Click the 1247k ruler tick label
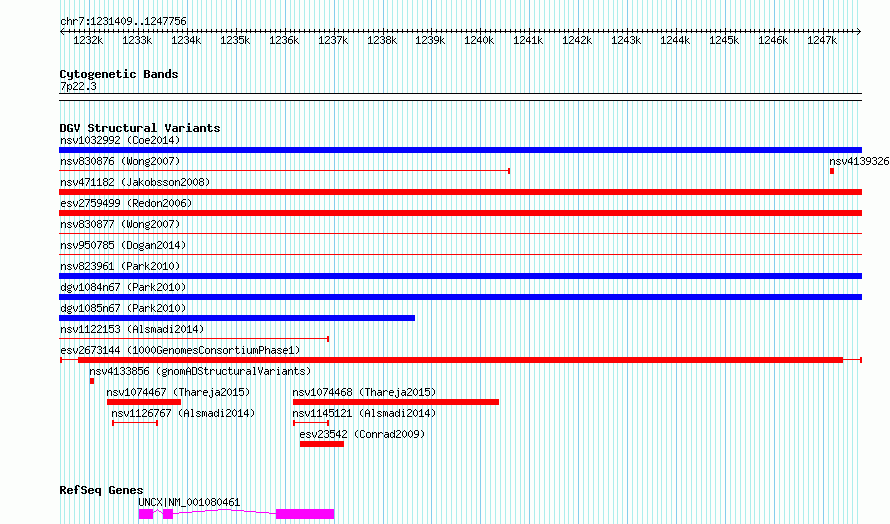The height and width of the screenshot is (524, 890). coord(822,40)
